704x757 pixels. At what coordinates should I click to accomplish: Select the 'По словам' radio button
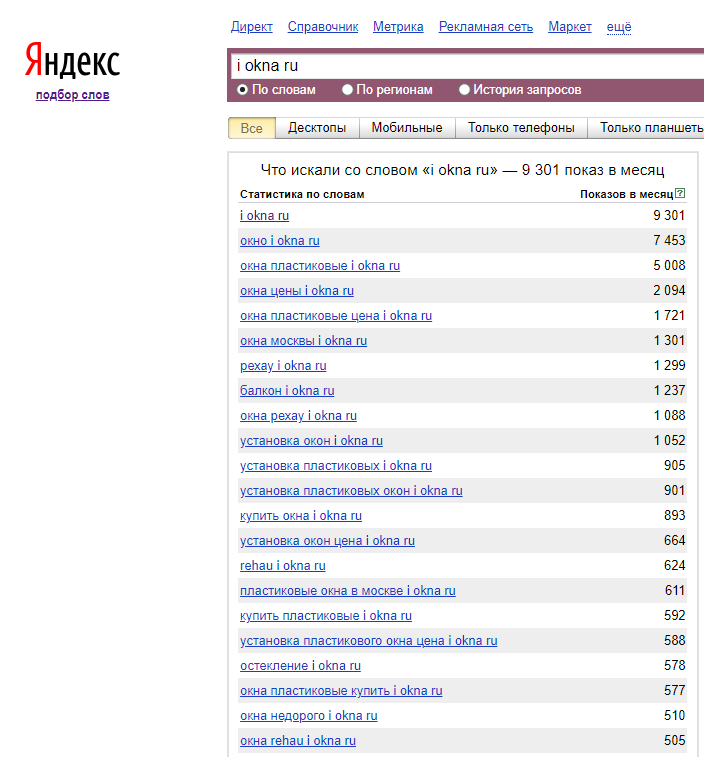coord(243,90)
